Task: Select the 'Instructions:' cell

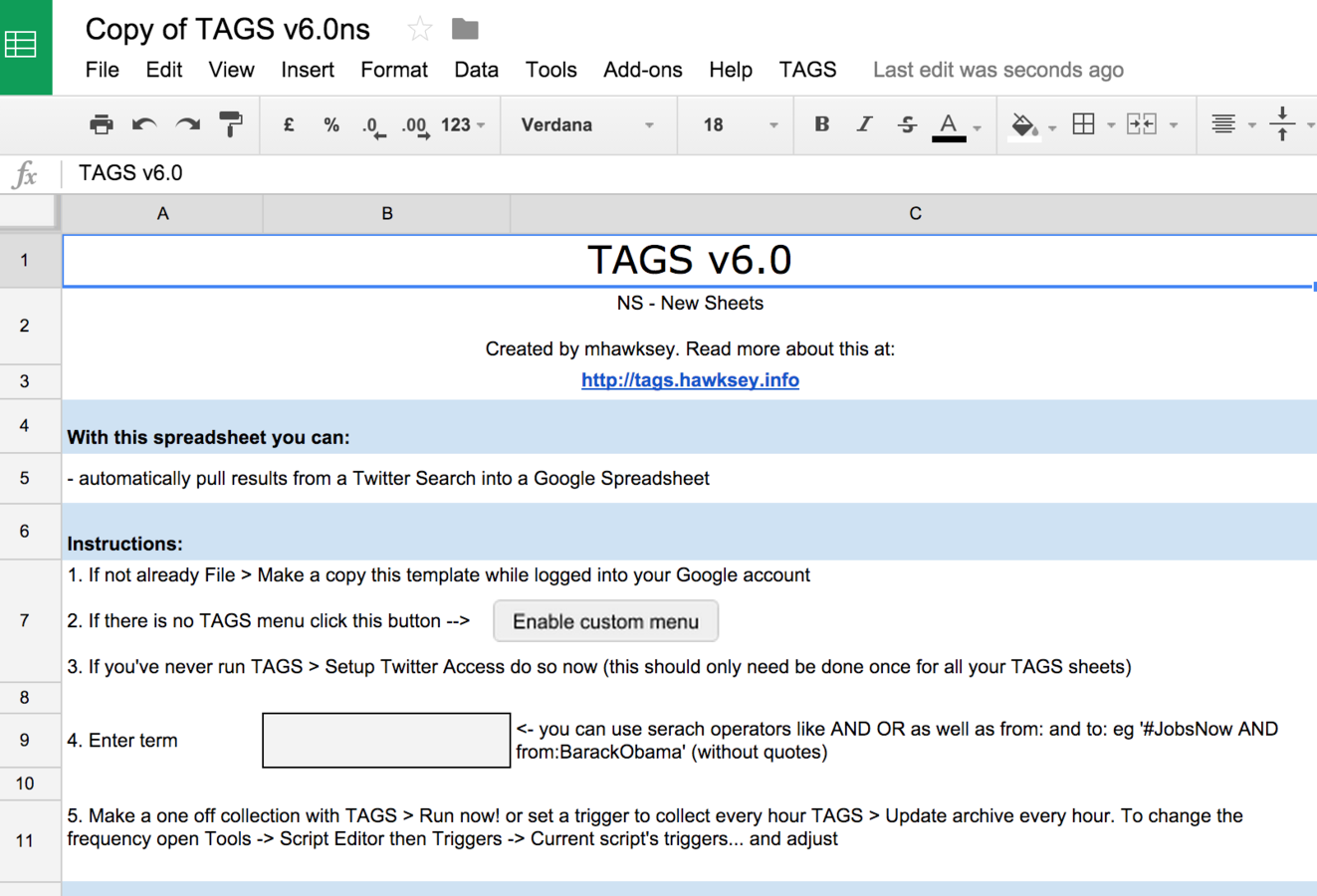Action: tap(690, 532)
